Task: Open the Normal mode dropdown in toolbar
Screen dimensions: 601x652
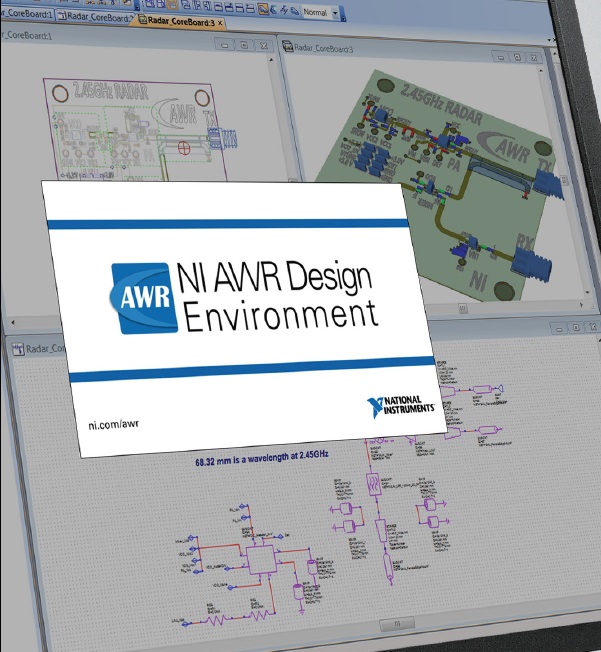Action: click(x=316, y=14)
